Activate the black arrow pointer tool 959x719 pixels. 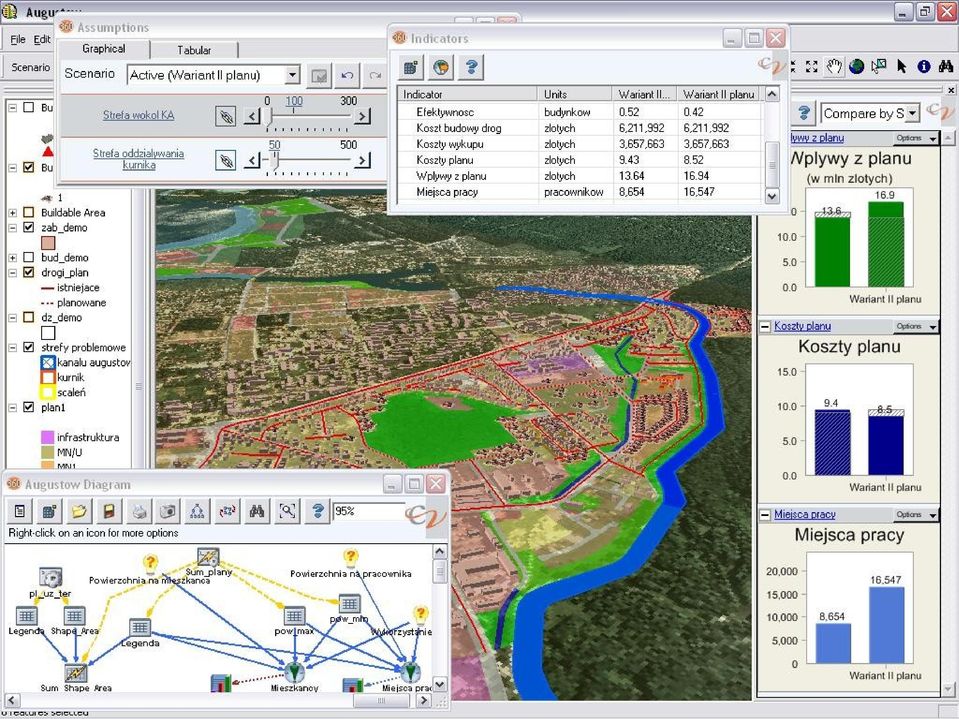tap(901, 66)
